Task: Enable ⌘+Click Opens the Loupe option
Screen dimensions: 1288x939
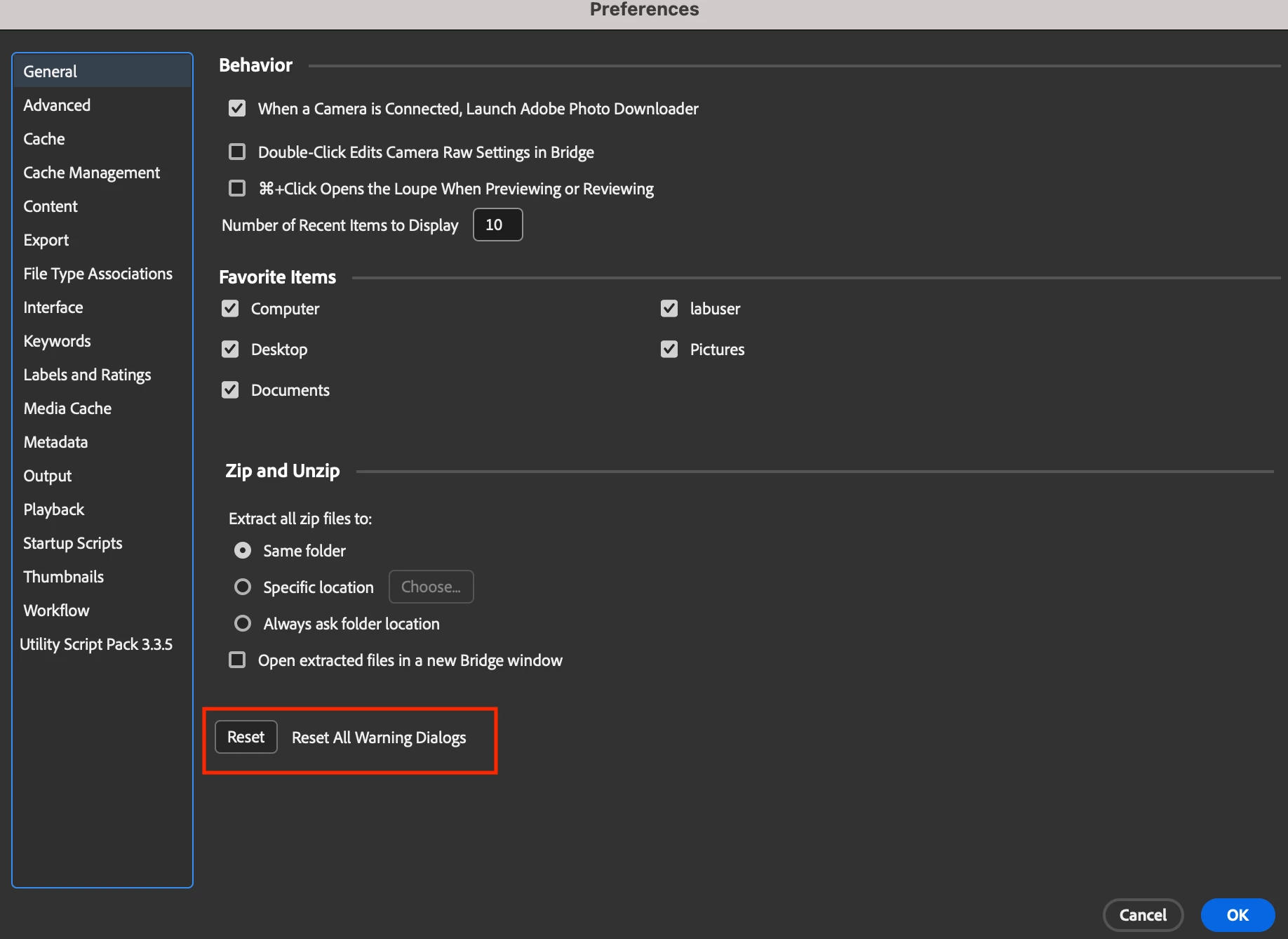Action: pyautogui.click(x=237, y=188)
